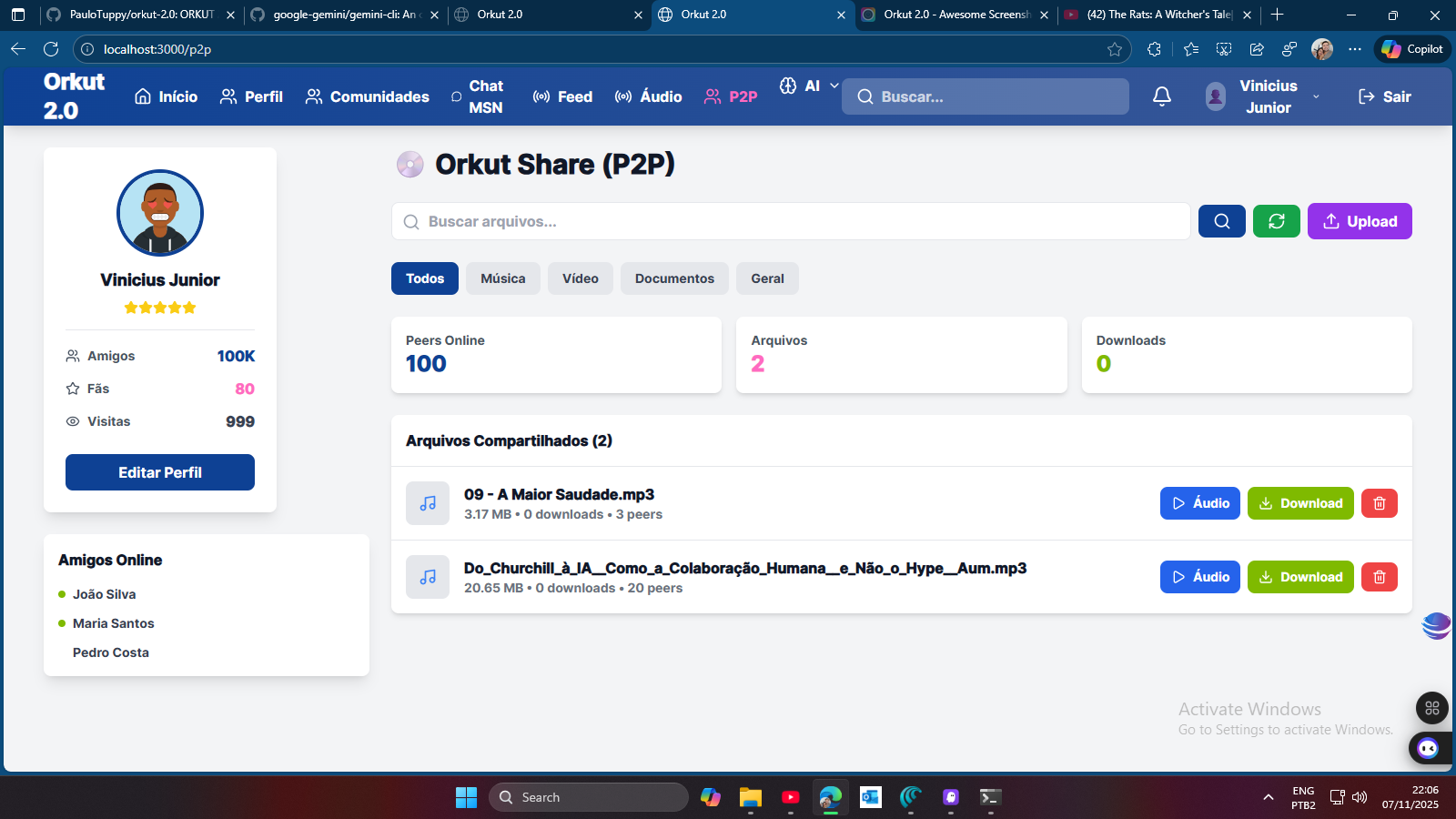Play Áudio for A Maior Saudade.mp3

click(x=1199, y=503)
